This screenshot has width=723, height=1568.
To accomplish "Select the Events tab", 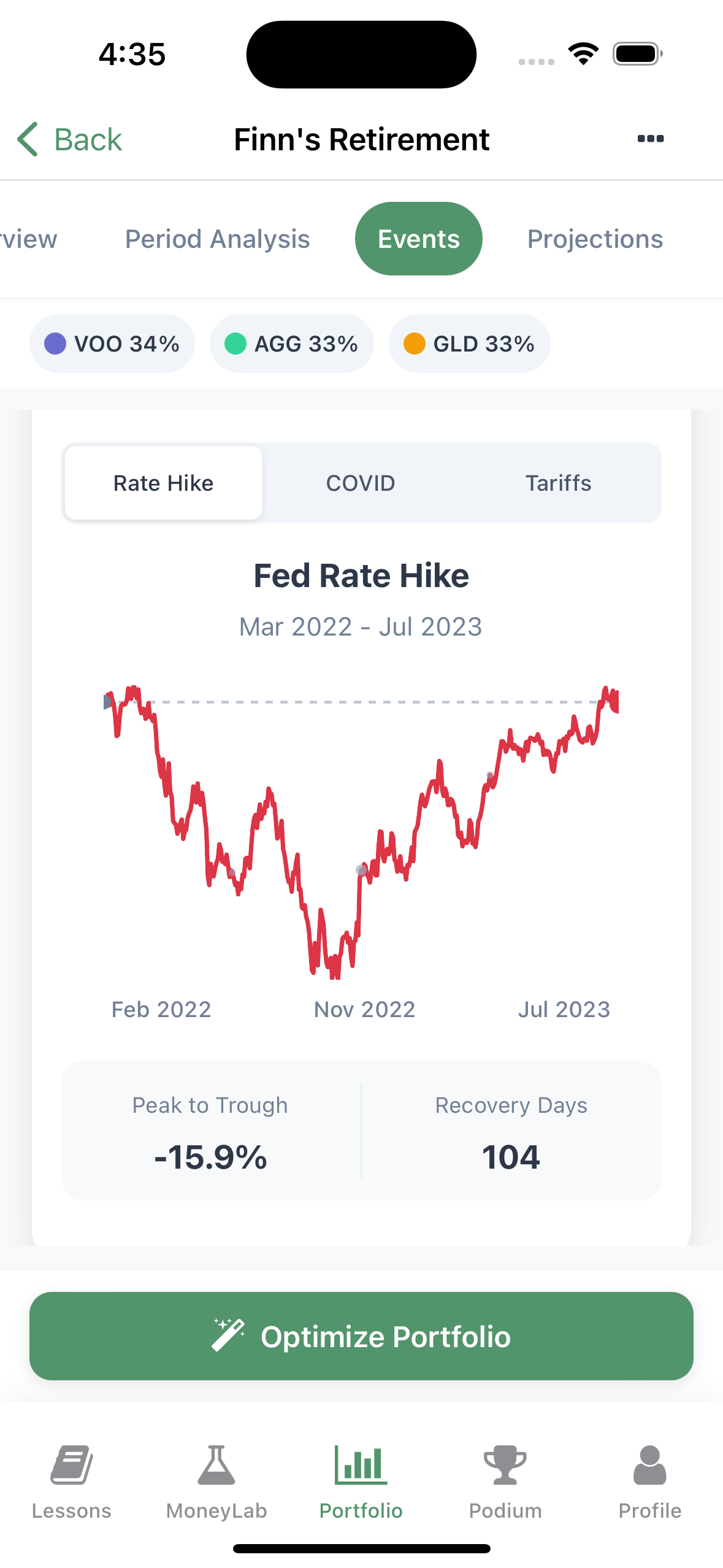I will tap(419, 239).
